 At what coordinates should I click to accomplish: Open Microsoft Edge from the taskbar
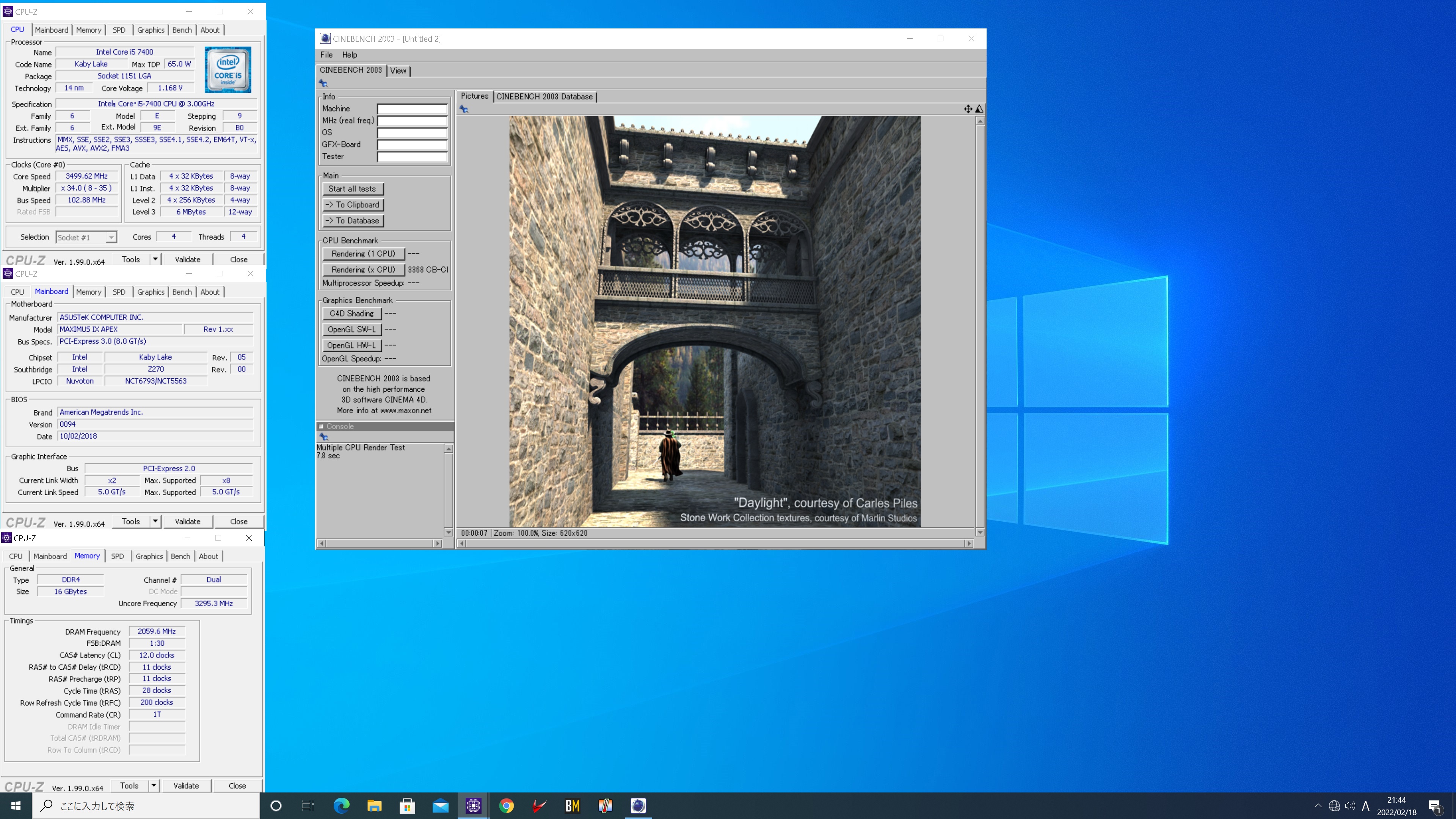coord(341,805)
